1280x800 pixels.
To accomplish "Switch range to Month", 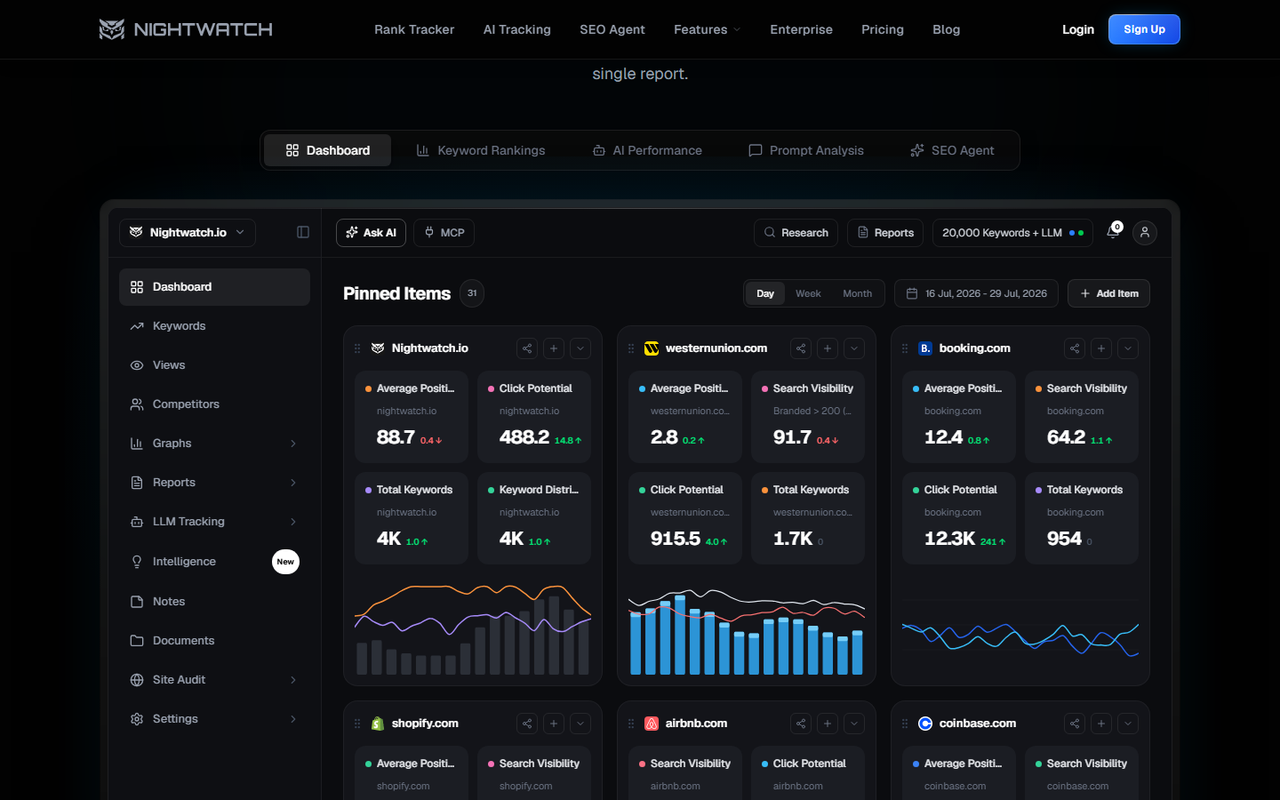I will click(857, 293).
